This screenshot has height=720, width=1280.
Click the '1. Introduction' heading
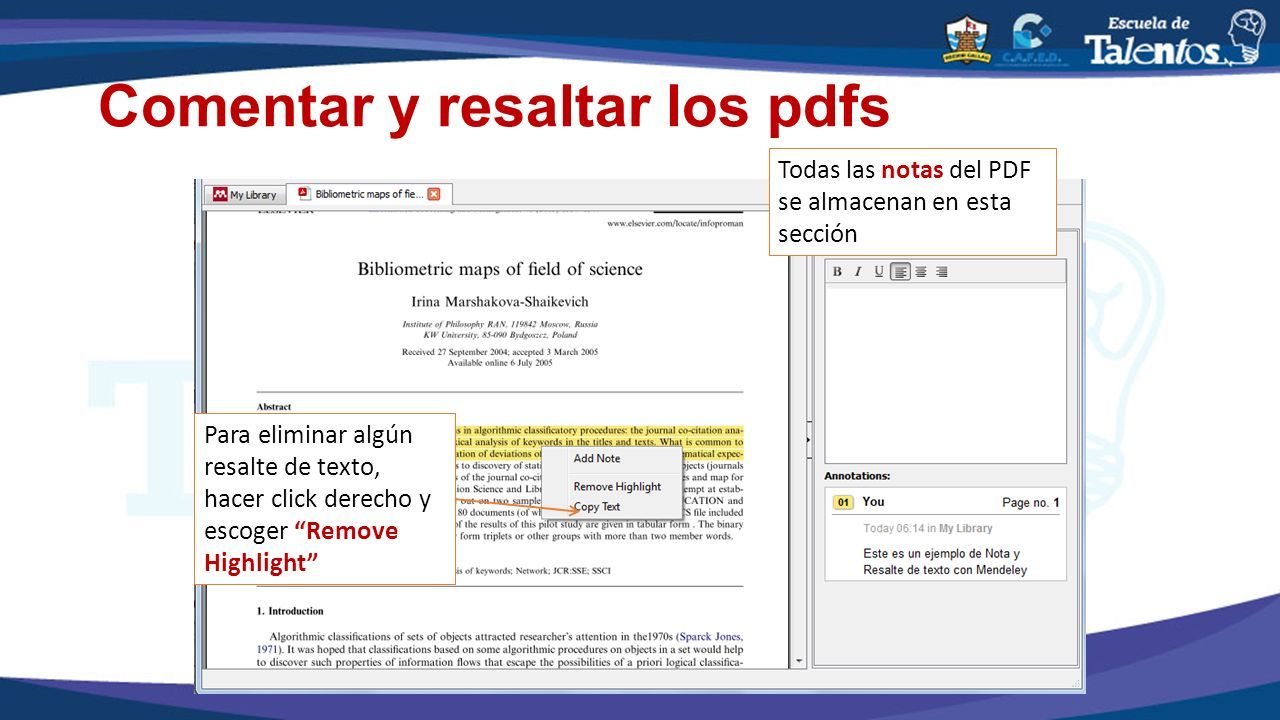[x=290, y=611]
